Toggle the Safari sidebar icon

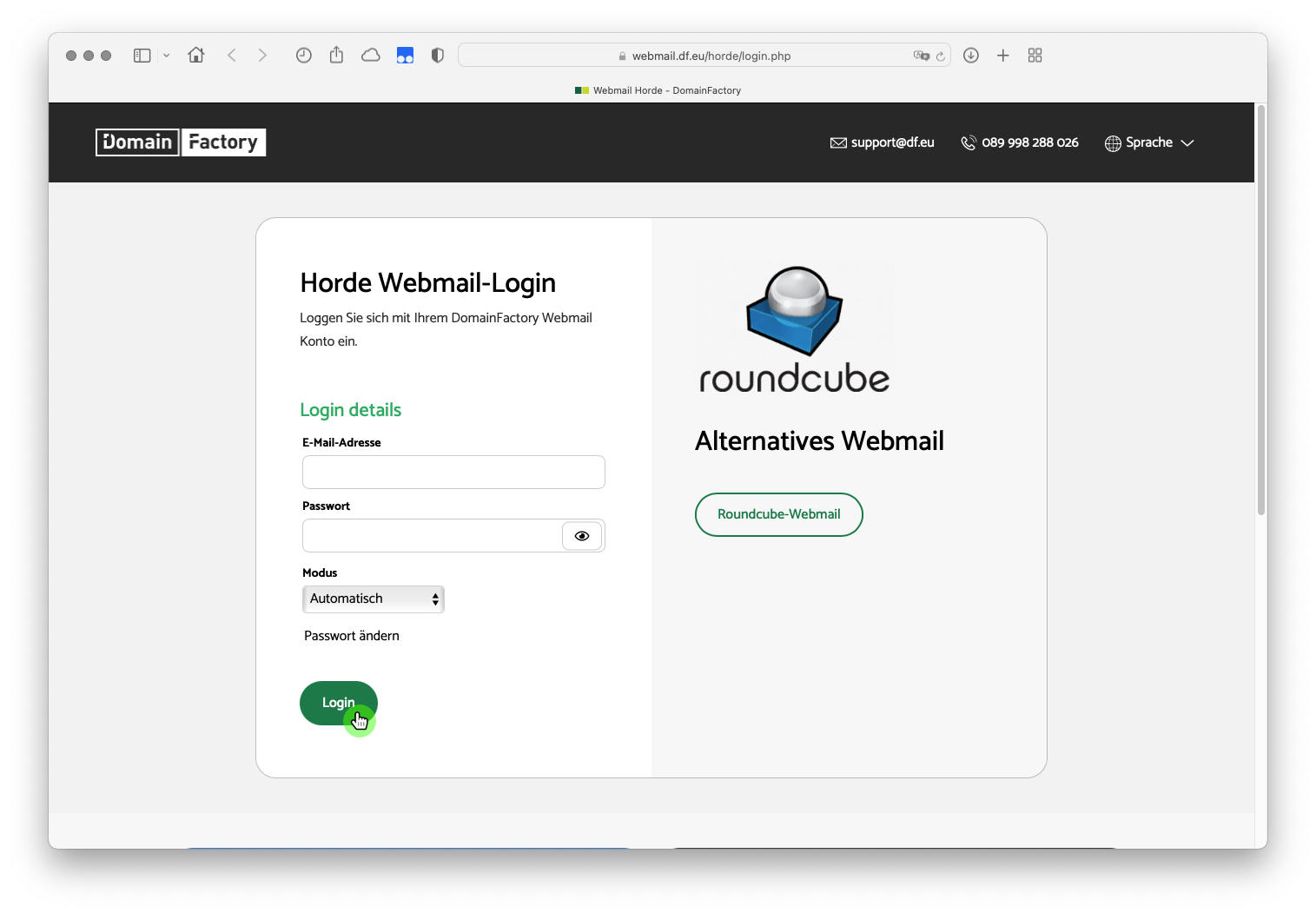[x=142, y=56]
